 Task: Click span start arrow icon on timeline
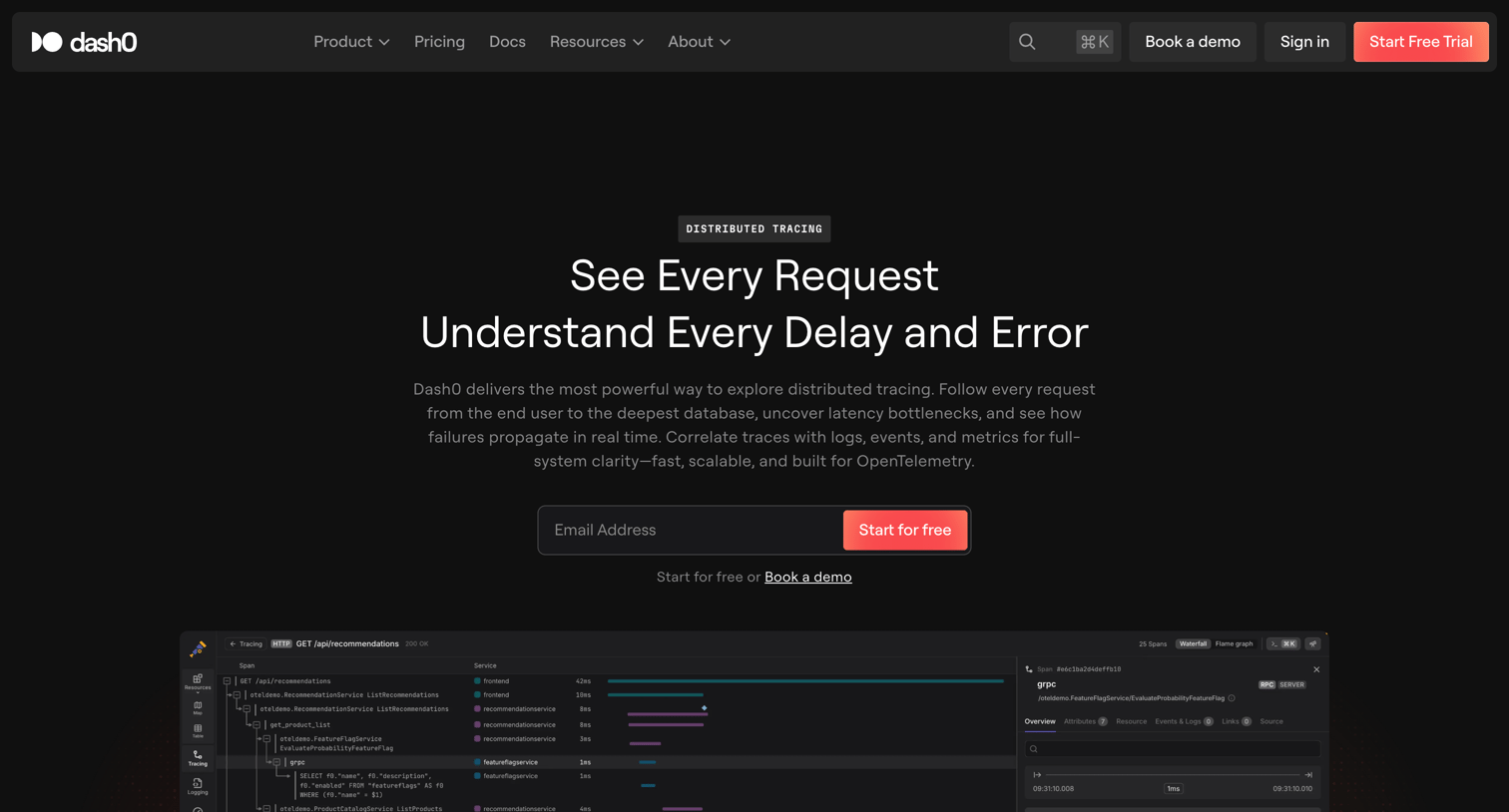1037,775
